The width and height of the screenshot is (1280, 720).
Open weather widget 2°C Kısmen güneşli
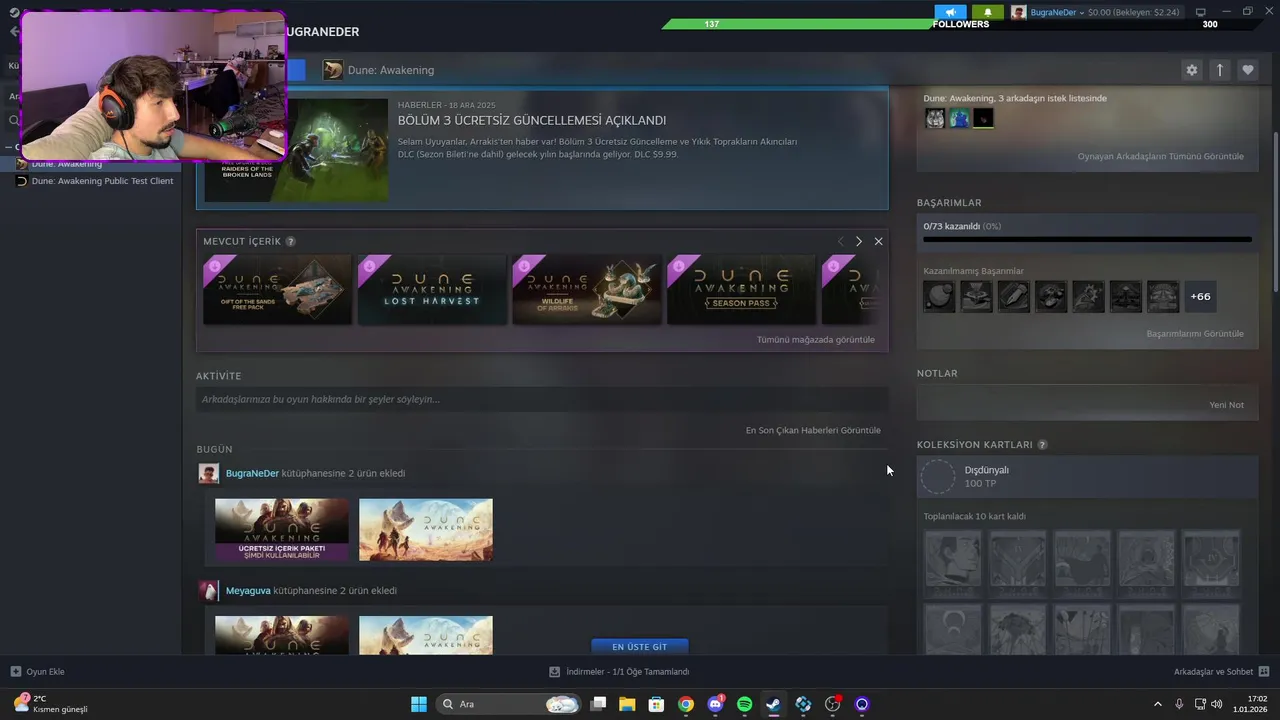point(52,704)
